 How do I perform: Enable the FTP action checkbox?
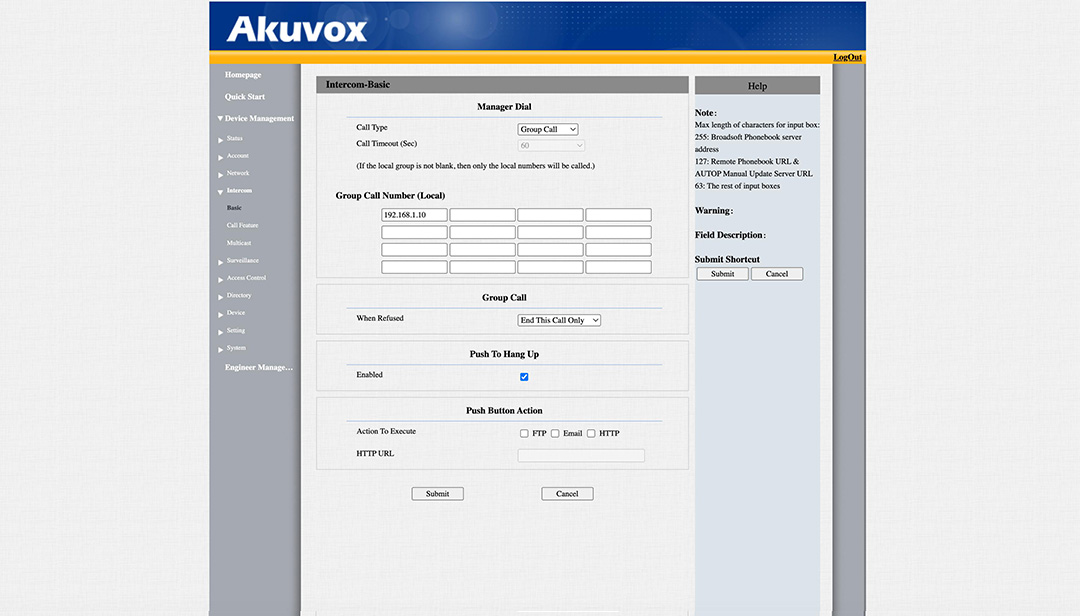pos(524,434)
